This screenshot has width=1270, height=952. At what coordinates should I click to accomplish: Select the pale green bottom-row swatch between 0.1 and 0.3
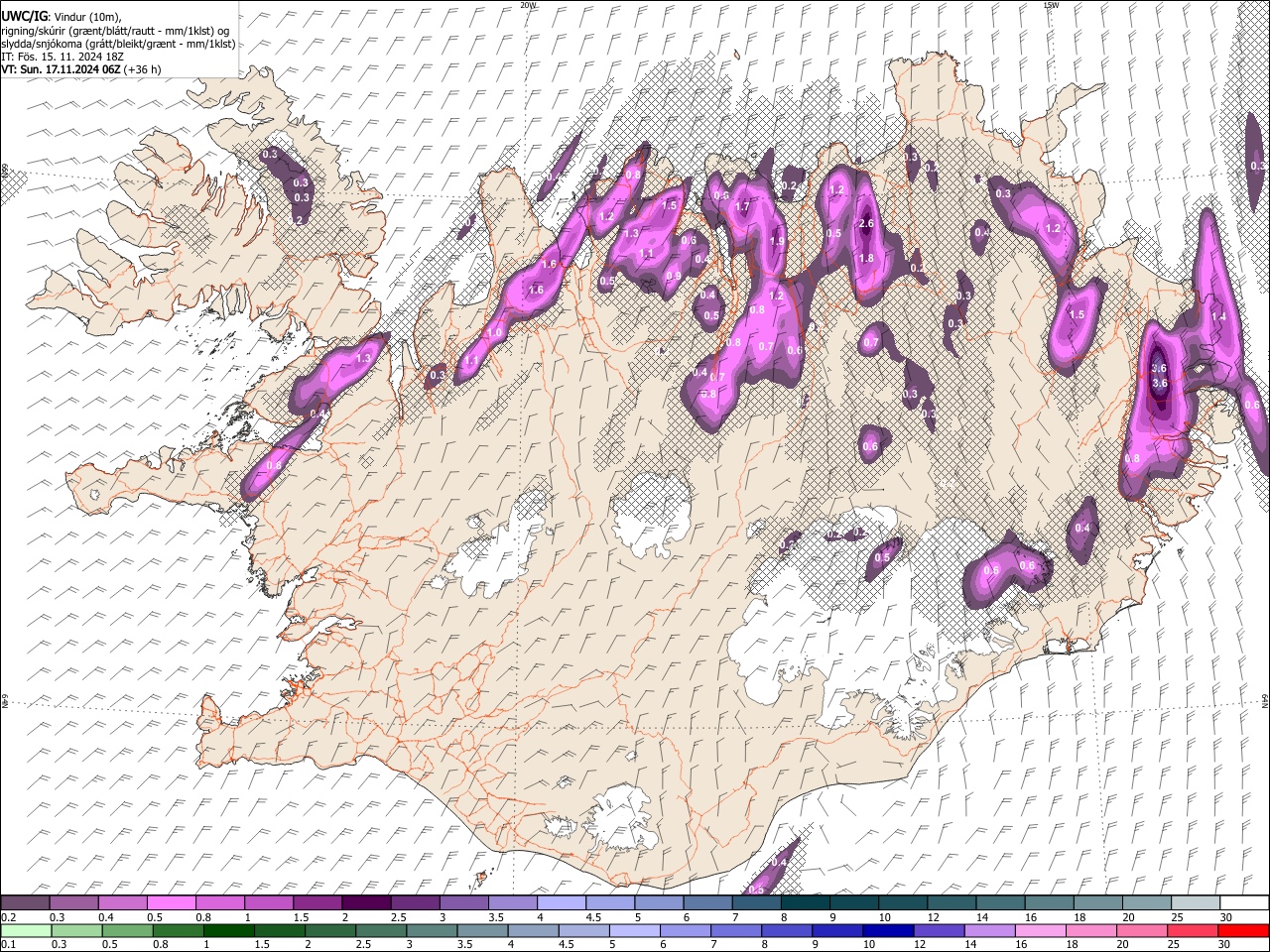coord(25,930)
